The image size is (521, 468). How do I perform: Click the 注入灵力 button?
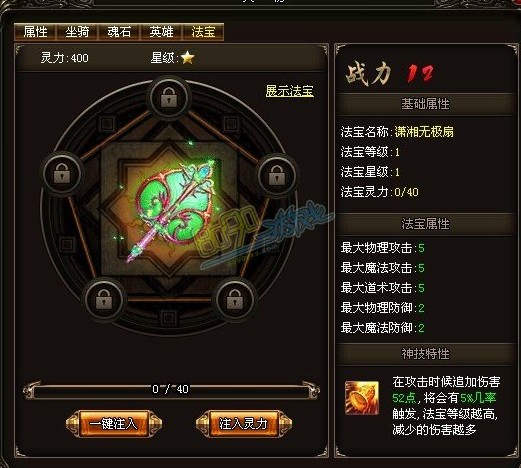(x=244, y=424)
